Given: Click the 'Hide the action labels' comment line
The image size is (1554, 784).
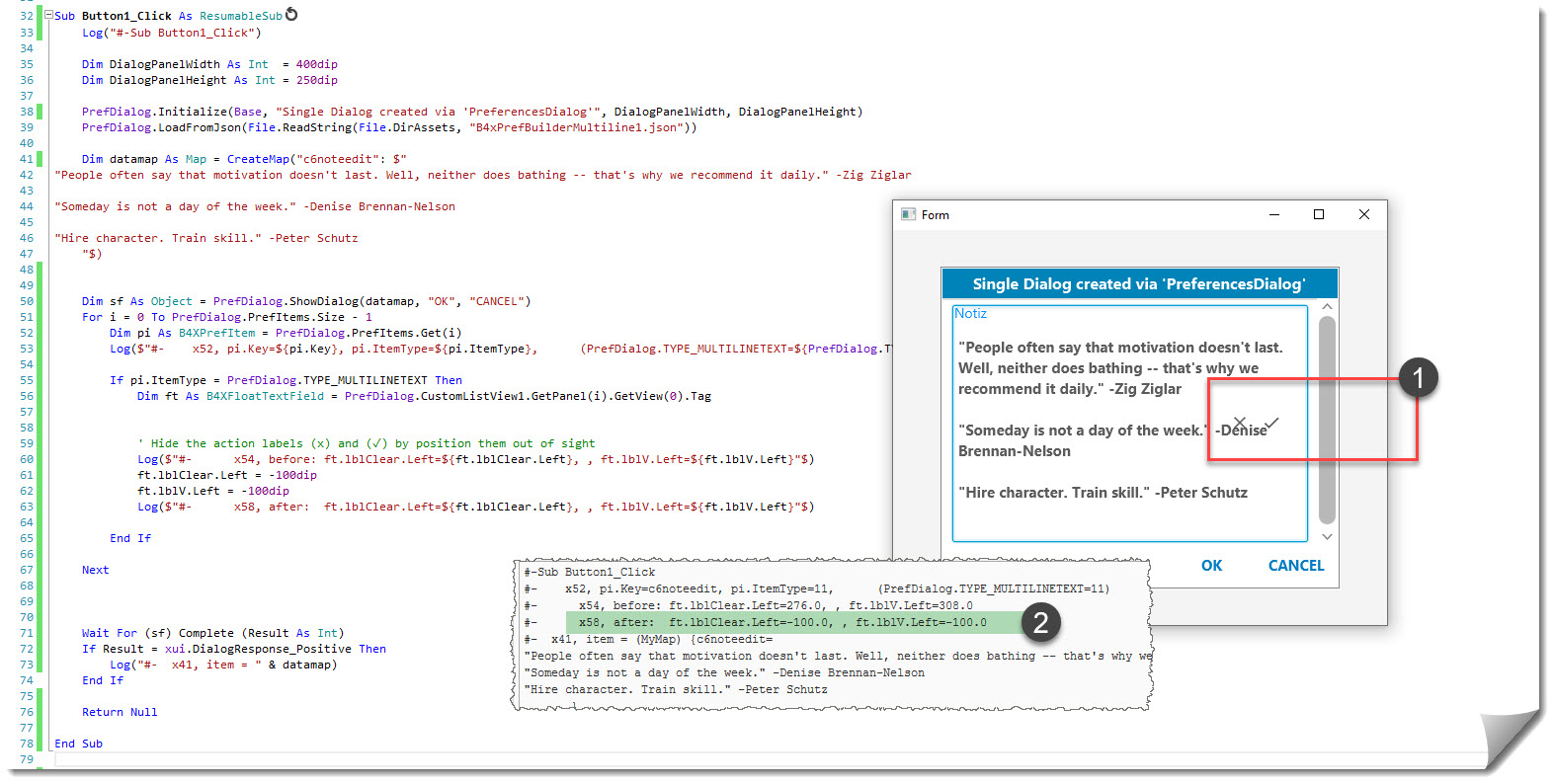Looking at the screenshot, I should (x=367, y=443).
